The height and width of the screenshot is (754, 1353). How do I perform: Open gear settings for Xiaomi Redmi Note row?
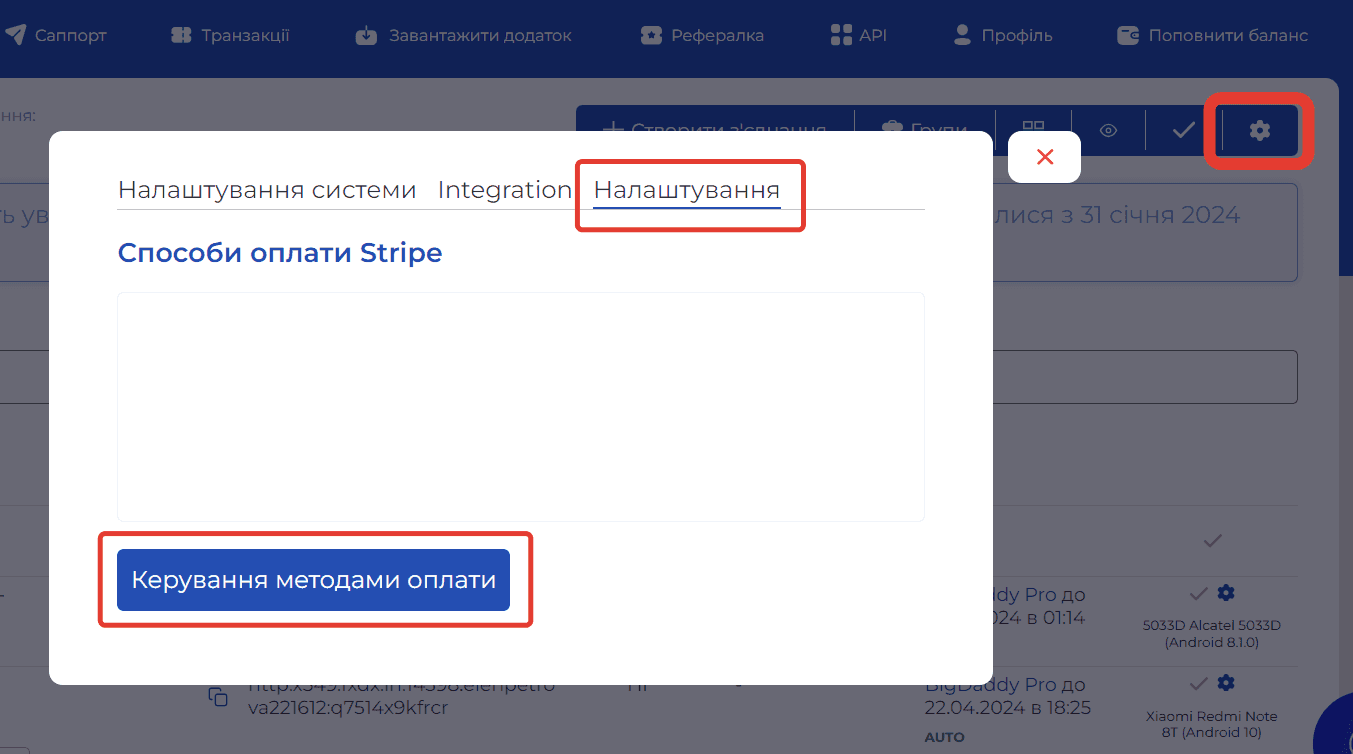[x=1226, y=683]
